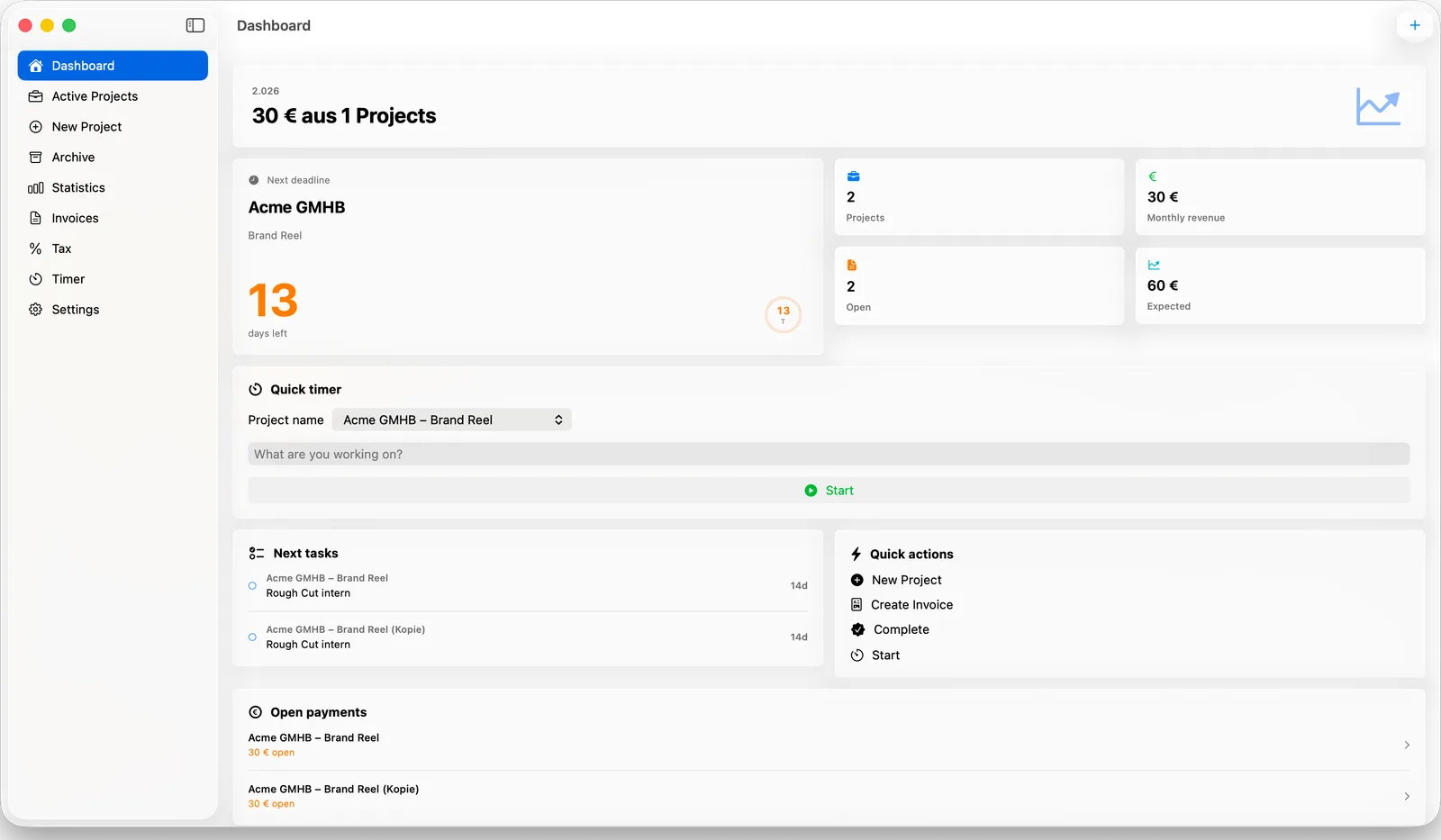The width and height of the screenshot is (1441, 840).
Task: Click the document icon beside Invoices
Action: click(36, 218)
